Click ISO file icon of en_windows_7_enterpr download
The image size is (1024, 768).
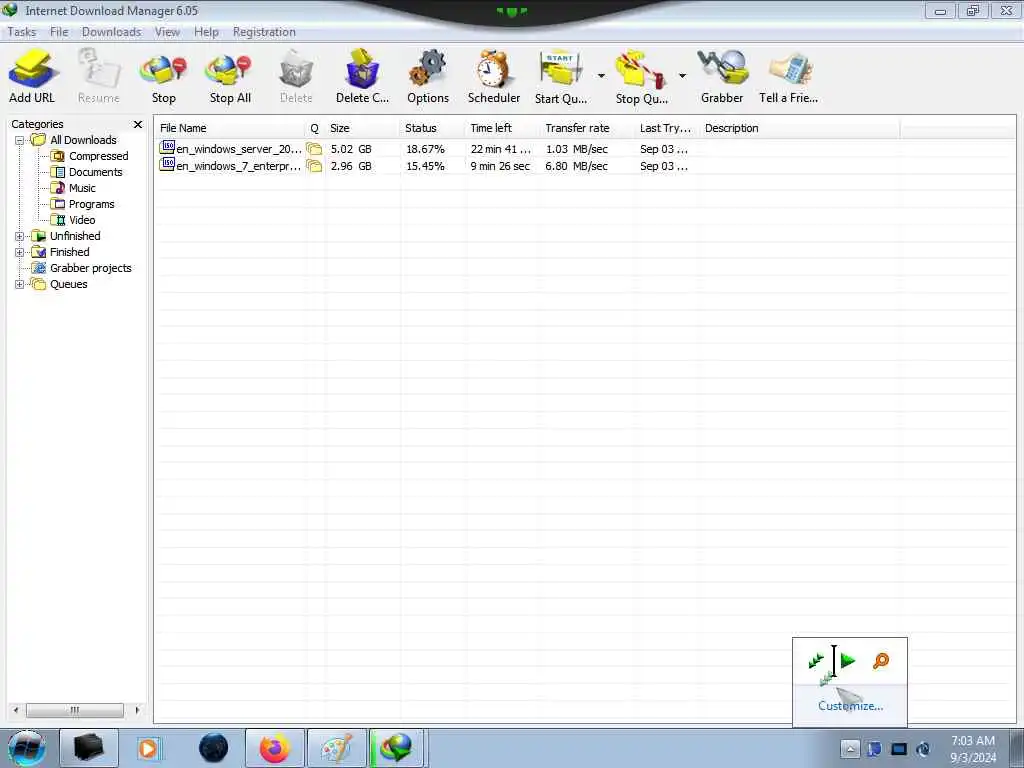167,164
